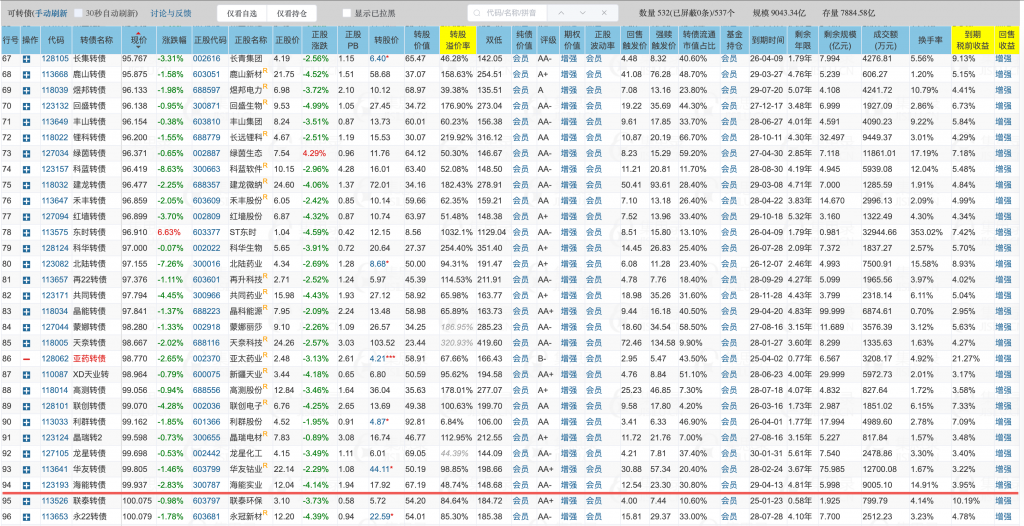Click the 1032.1% premium rate cell
Viewport: 1024px width, 526px height.
point(457,231)
